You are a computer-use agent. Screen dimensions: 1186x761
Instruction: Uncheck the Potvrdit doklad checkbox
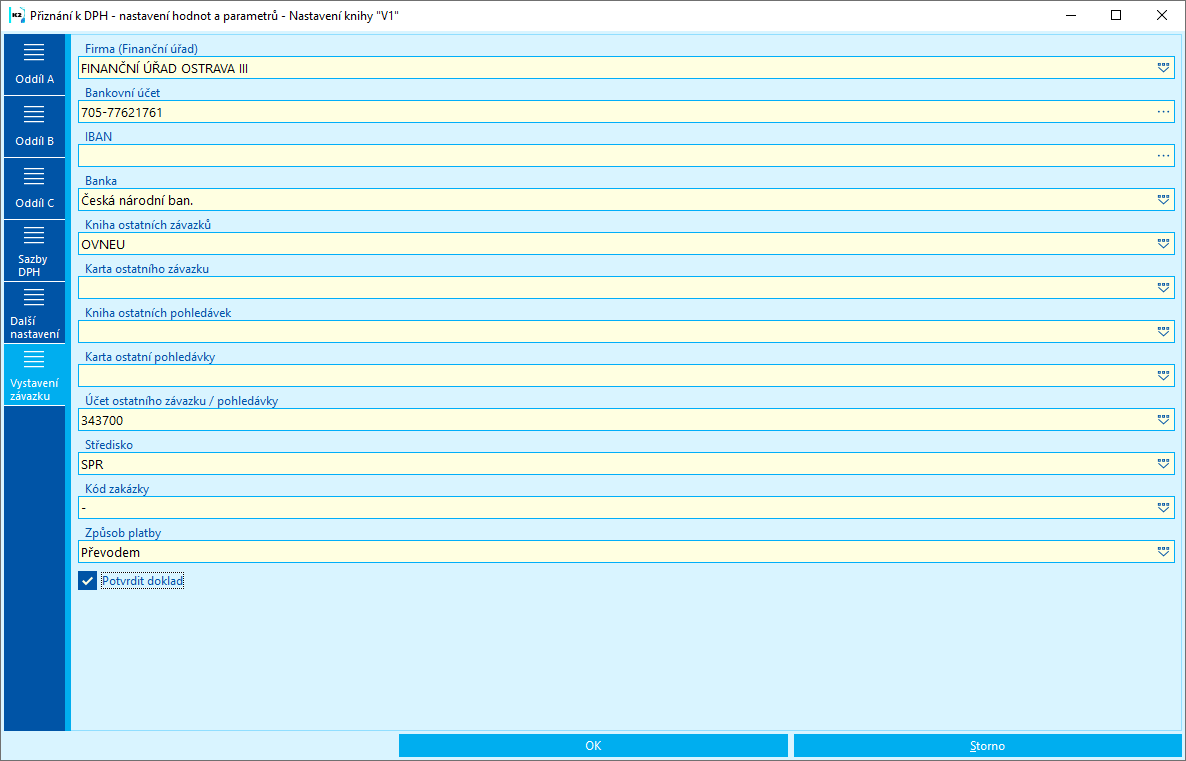[88, 581]
